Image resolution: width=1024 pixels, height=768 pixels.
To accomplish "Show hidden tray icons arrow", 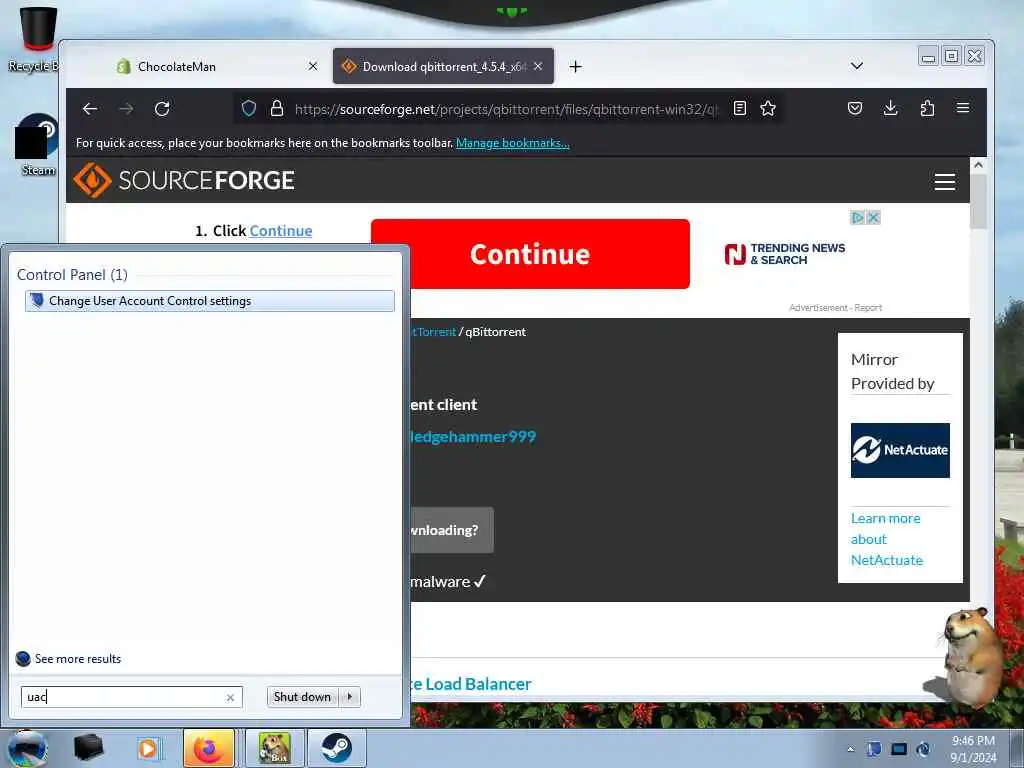I will [850, 749].
